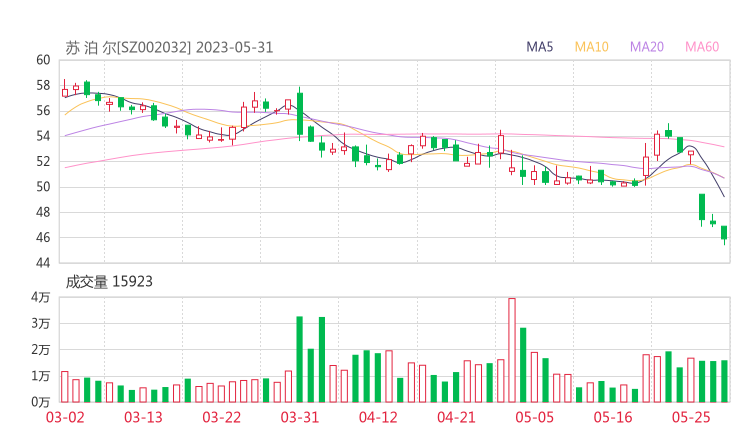
Task: Click the 60 price axis label
Action: tap(43, 60)
